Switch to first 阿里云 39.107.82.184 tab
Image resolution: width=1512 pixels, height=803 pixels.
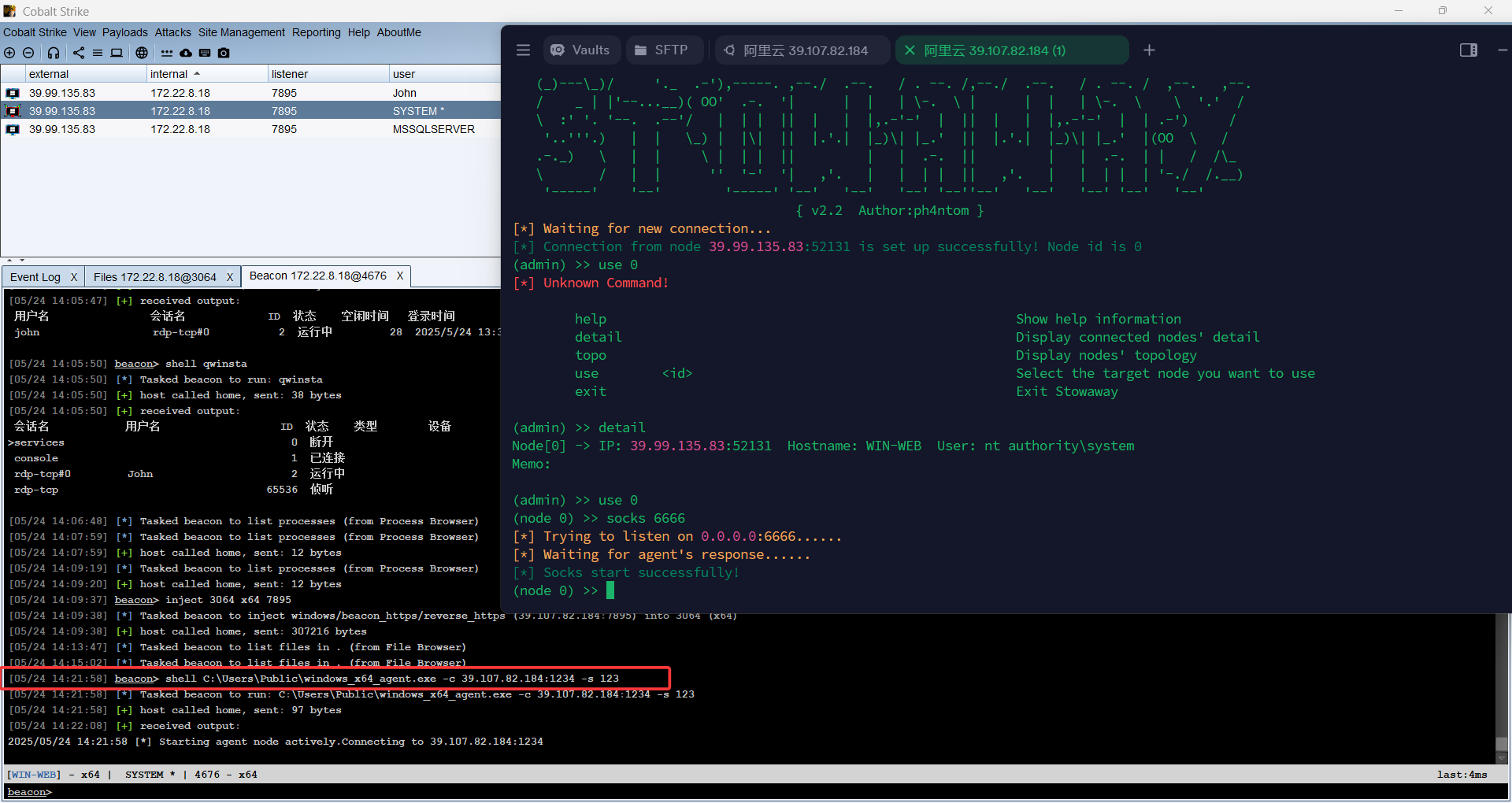(x=803, y=50)
